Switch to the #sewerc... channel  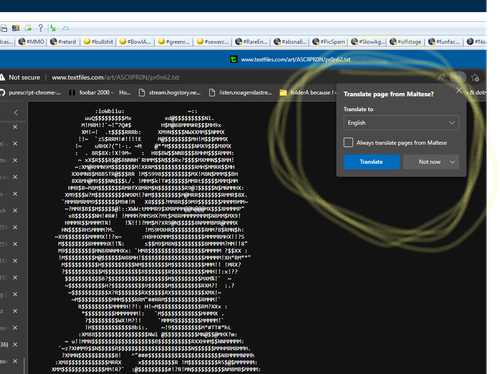(212, 42)
